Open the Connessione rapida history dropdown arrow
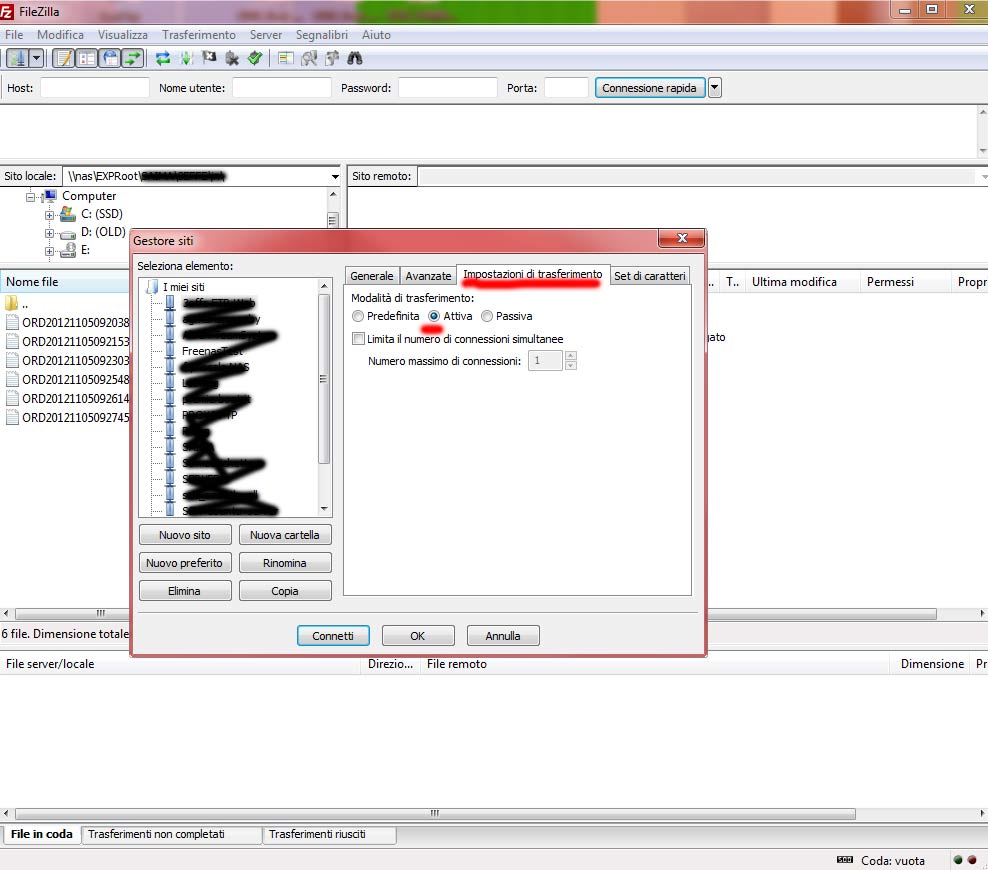988x870 pixels. click(x=715, y=88)
